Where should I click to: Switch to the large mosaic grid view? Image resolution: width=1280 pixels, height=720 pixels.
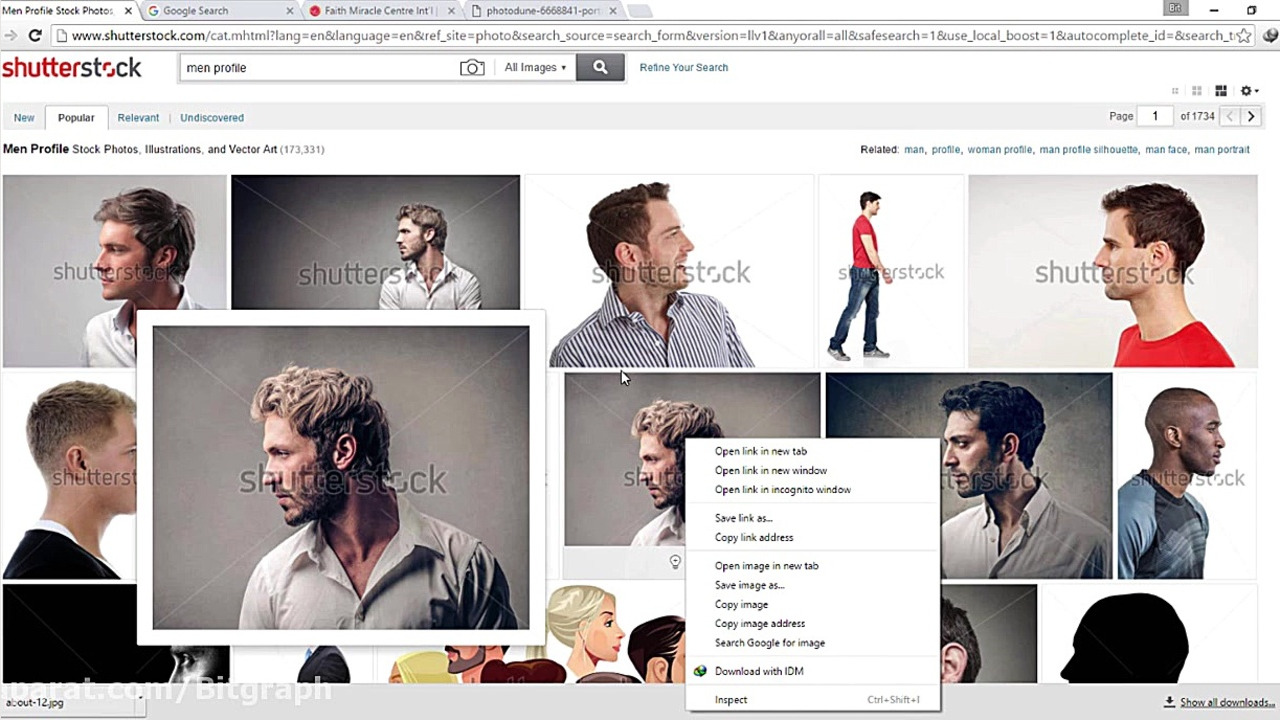click(1220, 91)
